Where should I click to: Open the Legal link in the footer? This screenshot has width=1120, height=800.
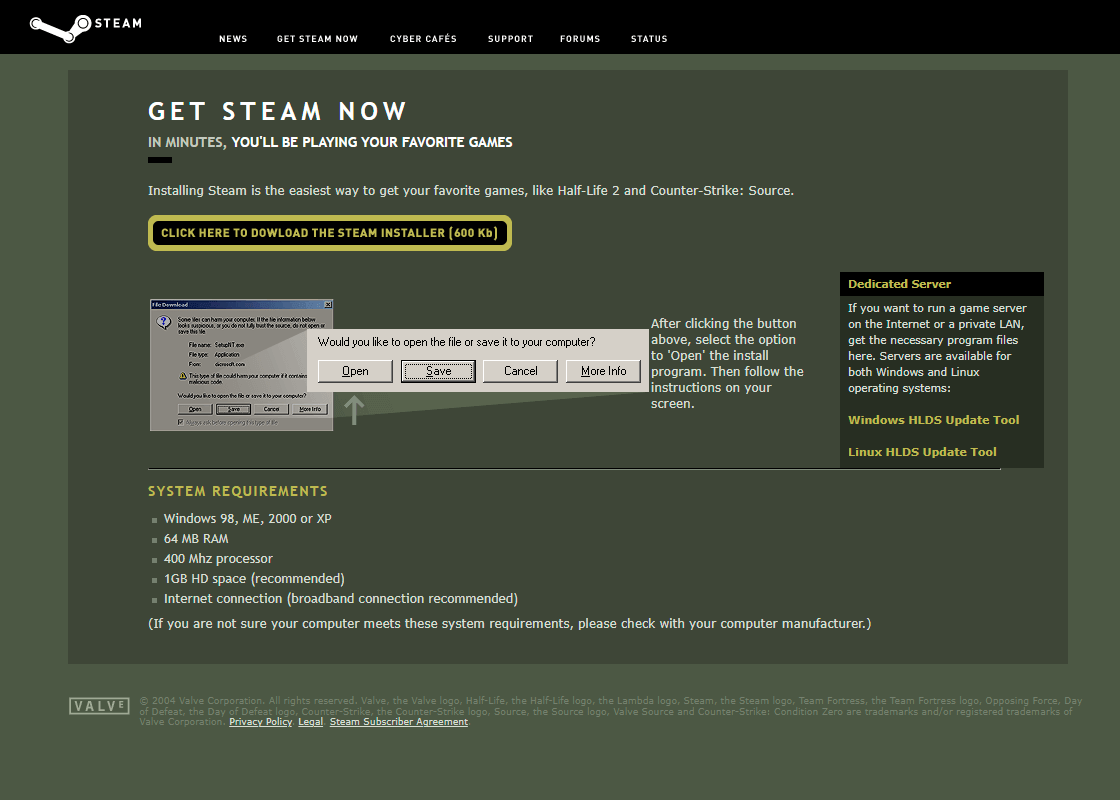pyautogui.click(x=311, y=721)
